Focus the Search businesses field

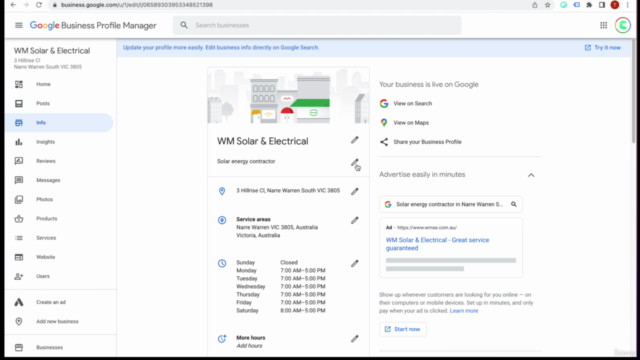(x=317, y=25)
